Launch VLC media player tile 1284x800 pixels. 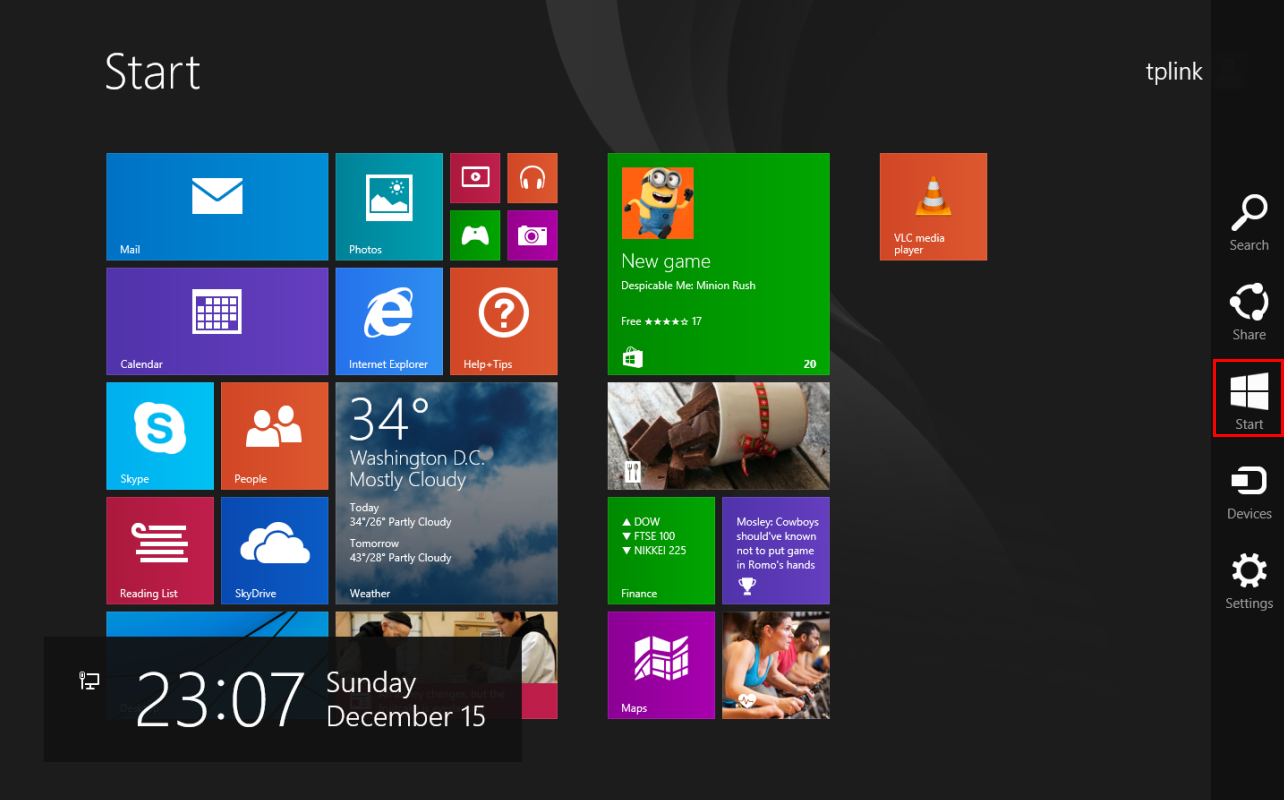(x=933, y=207)
